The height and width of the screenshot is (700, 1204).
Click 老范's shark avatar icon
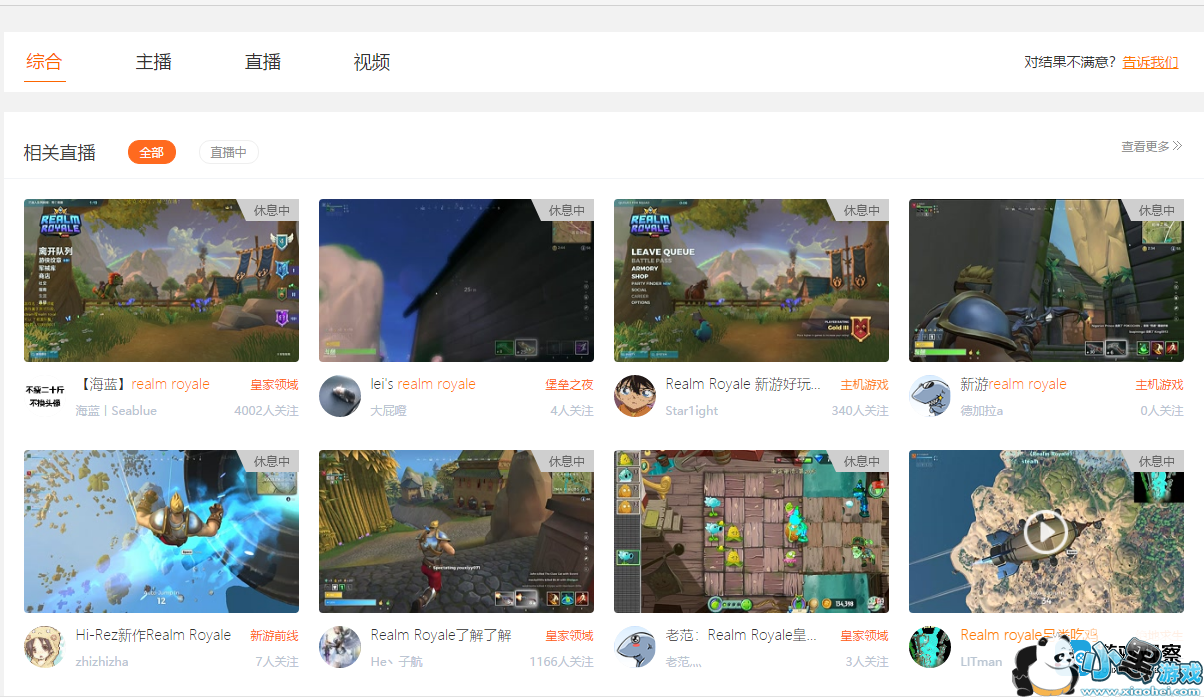pyautogui.click(x=635, y=647)
